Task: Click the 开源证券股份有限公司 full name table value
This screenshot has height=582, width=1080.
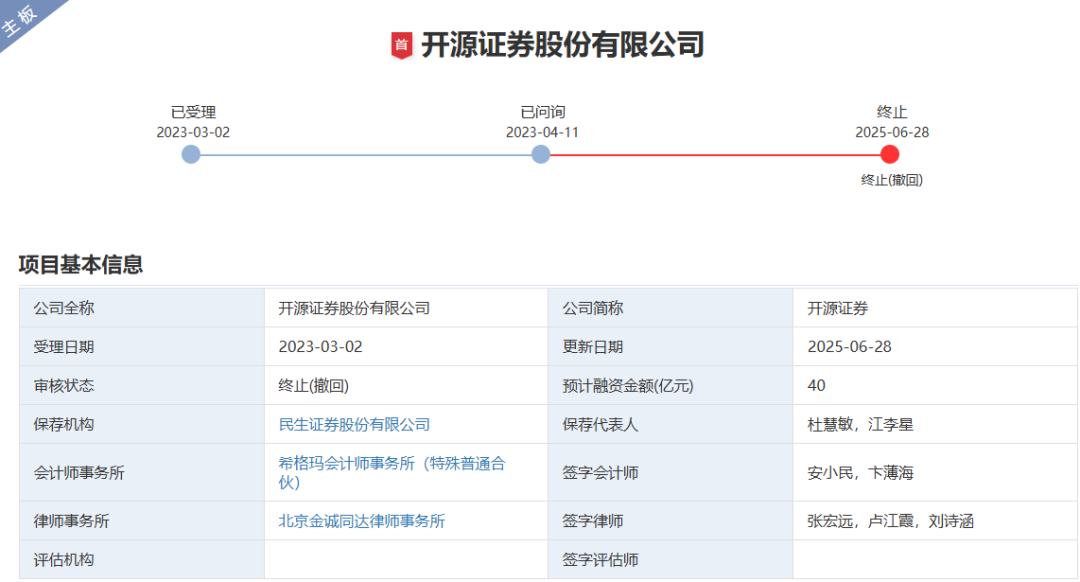Action: pyautogui.click(x=354, y=308)
